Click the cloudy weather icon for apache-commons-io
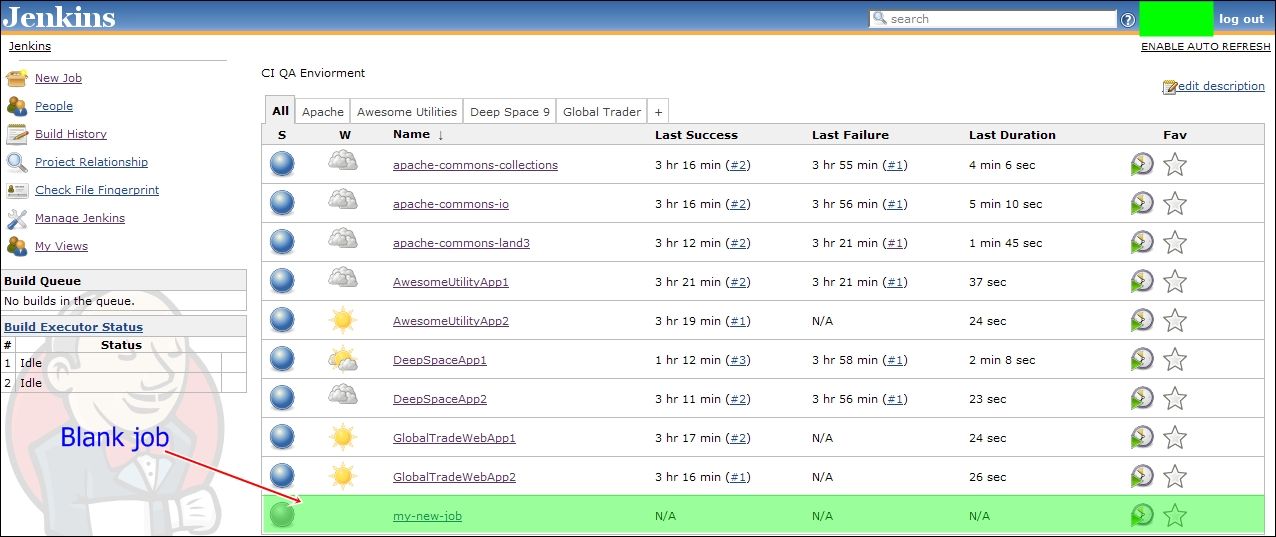 (x=343, y=200)
